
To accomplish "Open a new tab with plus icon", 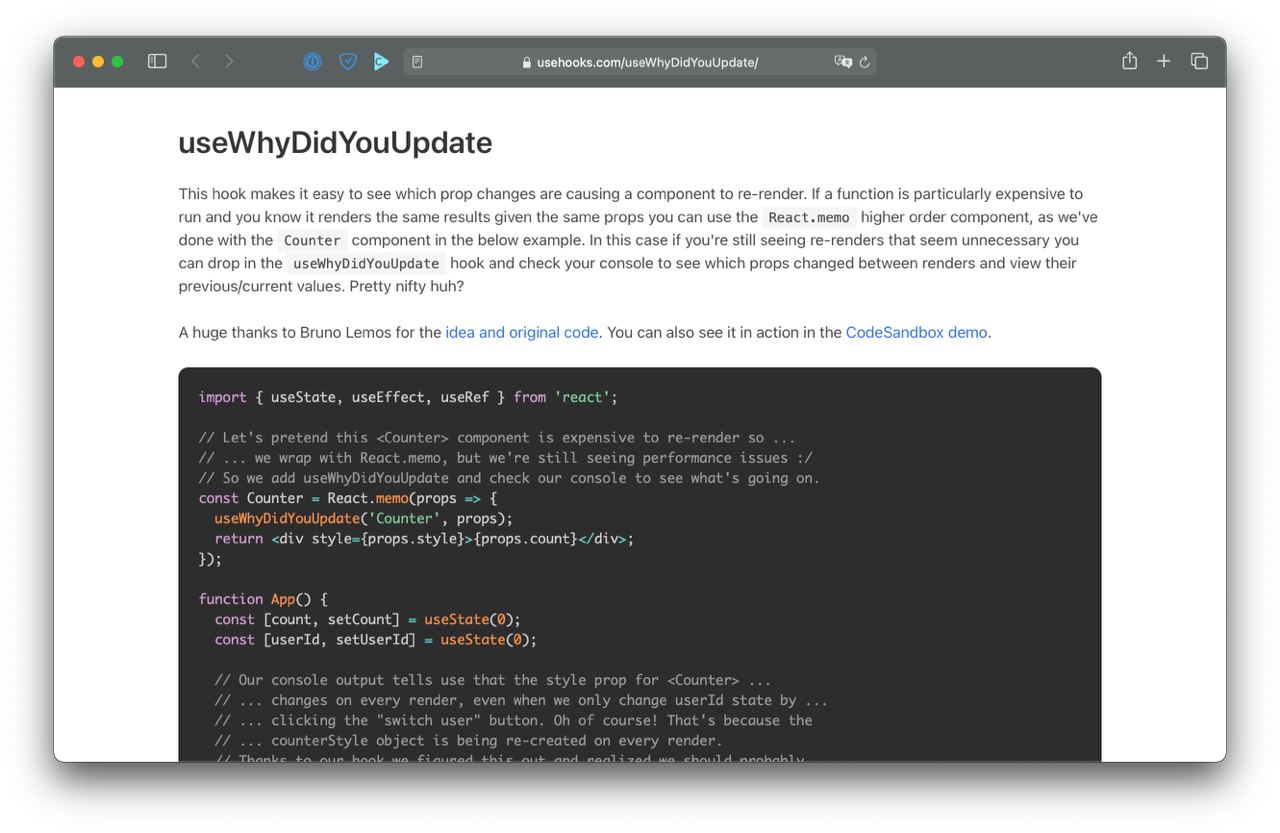I will pyautogui.click(x=1164, y=61).
